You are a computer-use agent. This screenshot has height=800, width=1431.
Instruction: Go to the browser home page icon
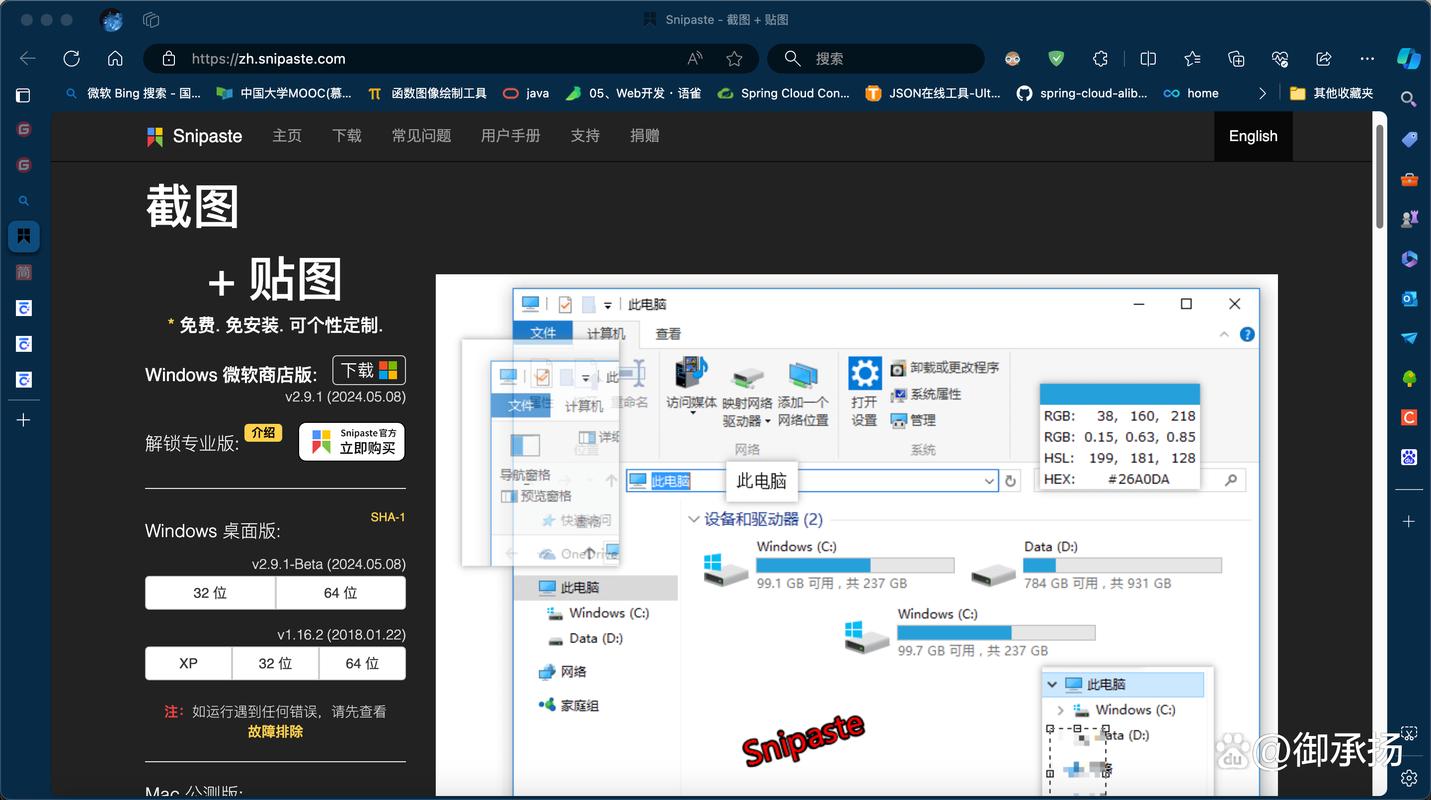tap(115, 59)
